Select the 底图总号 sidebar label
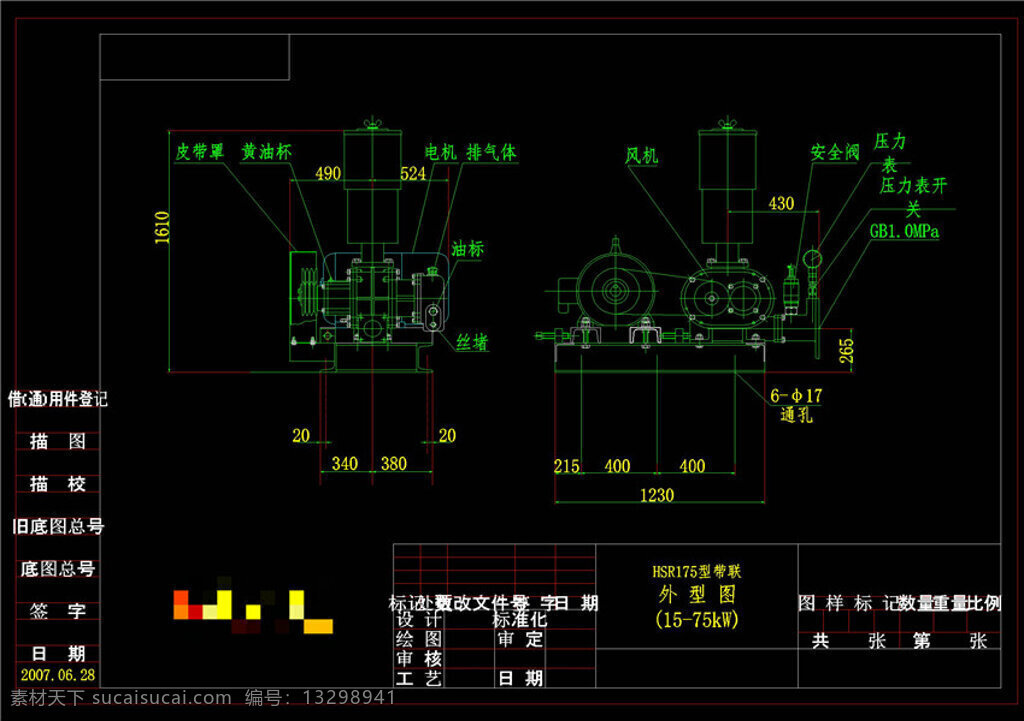Image resolution: width=1024 pixels, height=721 pixels. 57,569
